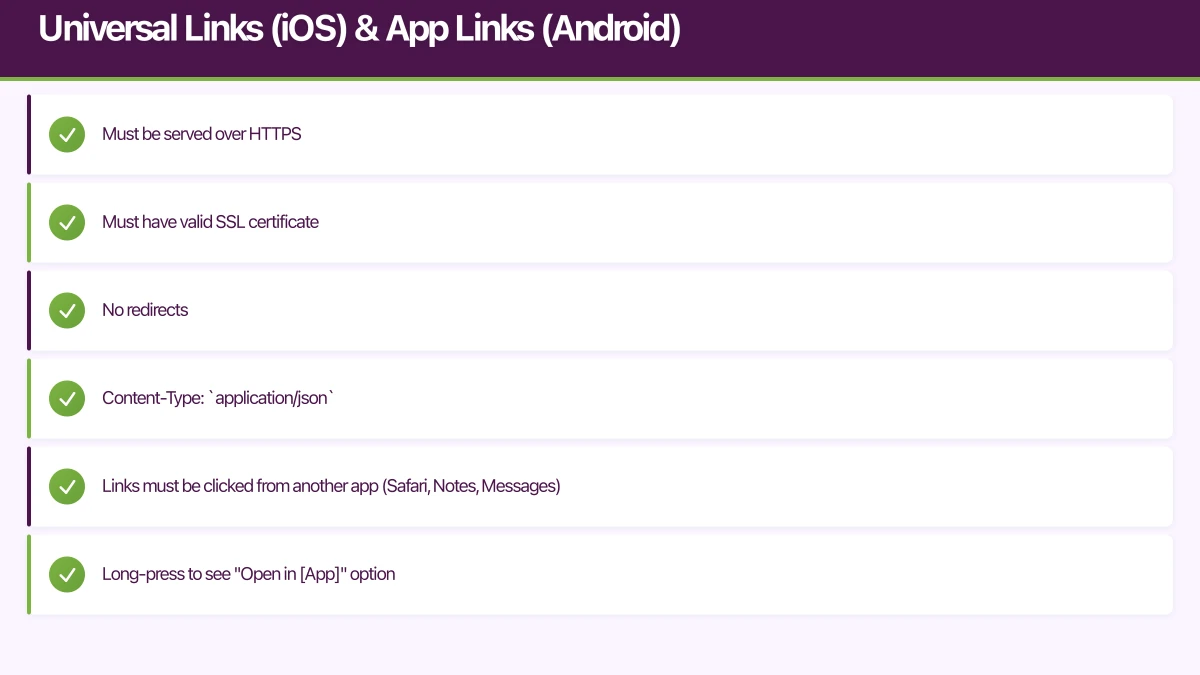Click the checkmark icon beside "Must be served over HTTPS"
1200x675 pixels.
click(x=67, y=134)
